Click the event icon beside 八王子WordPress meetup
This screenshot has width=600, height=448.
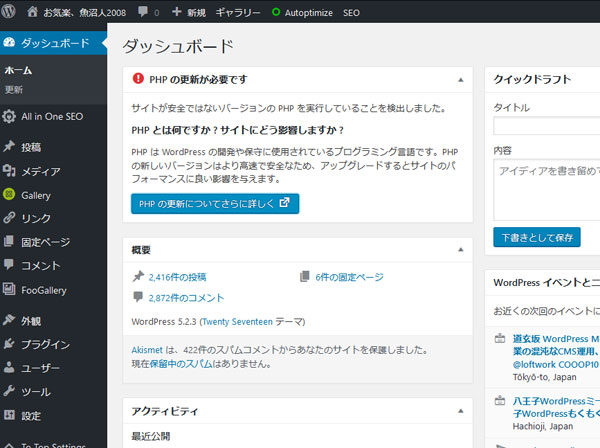(500, 401)
